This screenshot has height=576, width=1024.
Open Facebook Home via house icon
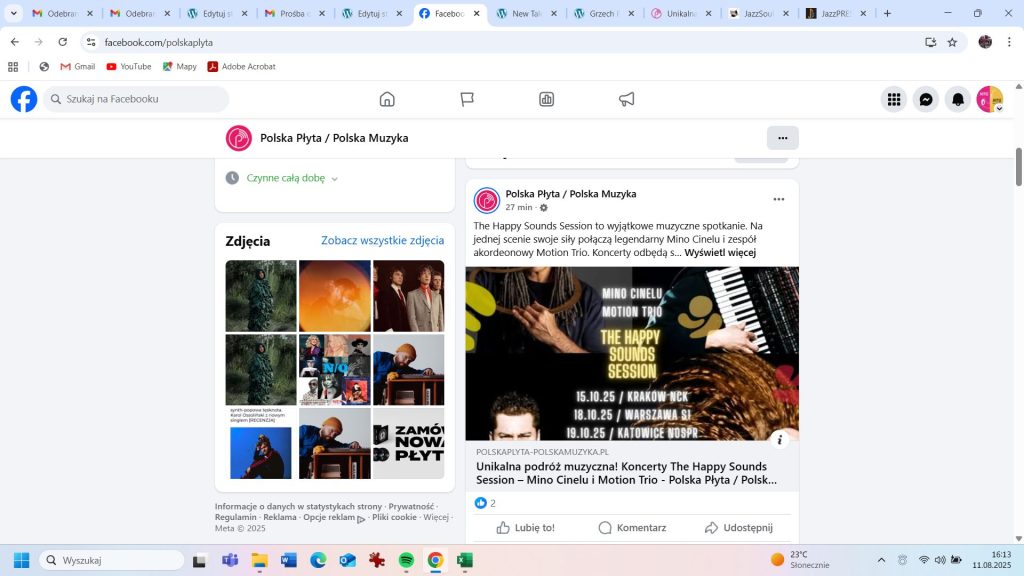(x=387, y=99)
